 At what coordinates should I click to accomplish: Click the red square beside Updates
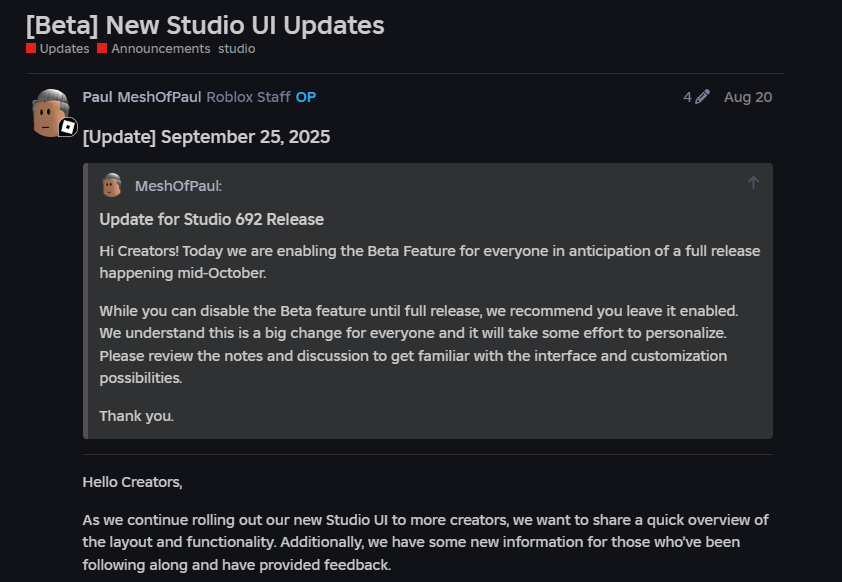pyautogui.click(x=31, y=48)
